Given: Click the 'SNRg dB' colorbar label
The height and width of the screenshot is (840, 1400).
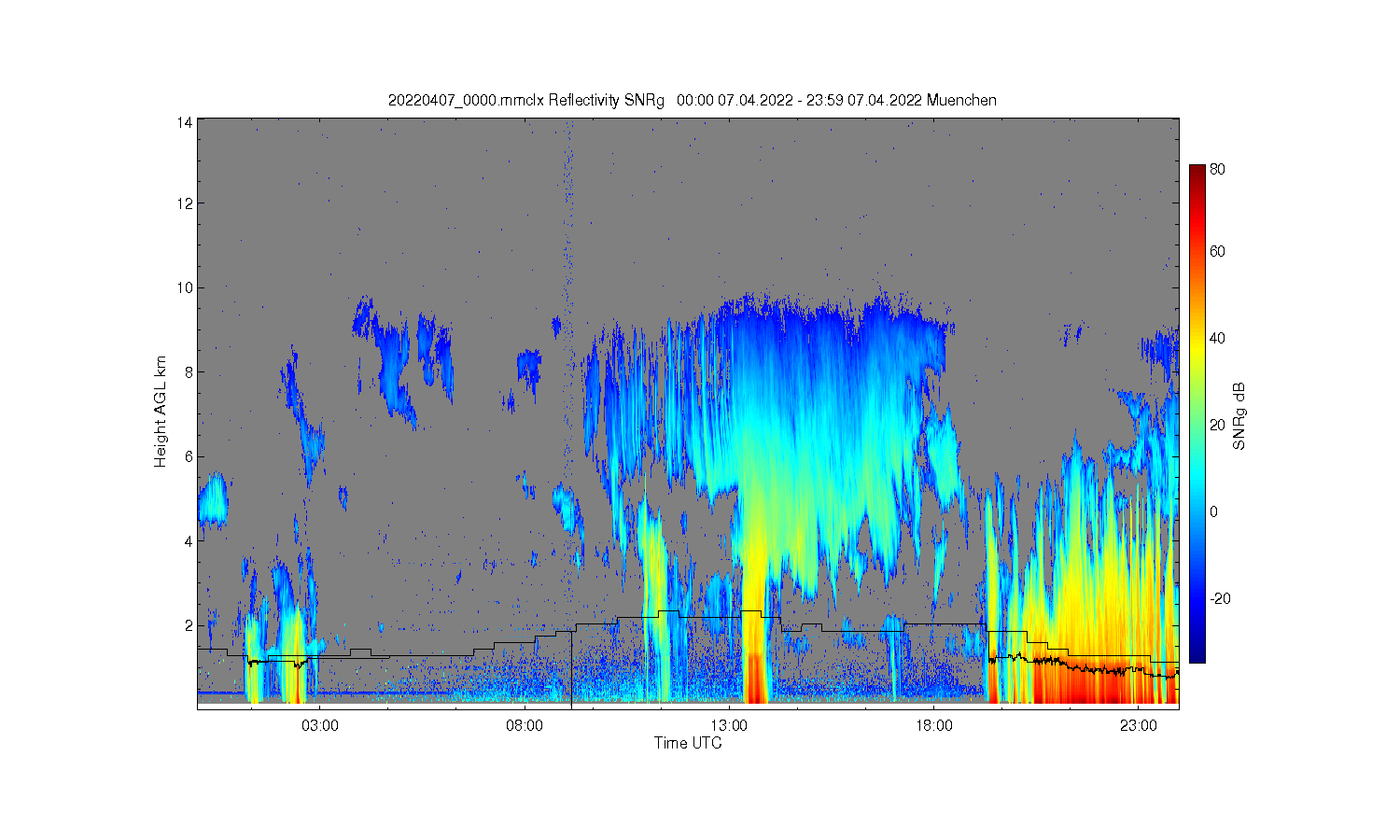Looking at the screenshot, I should 1239,416.
